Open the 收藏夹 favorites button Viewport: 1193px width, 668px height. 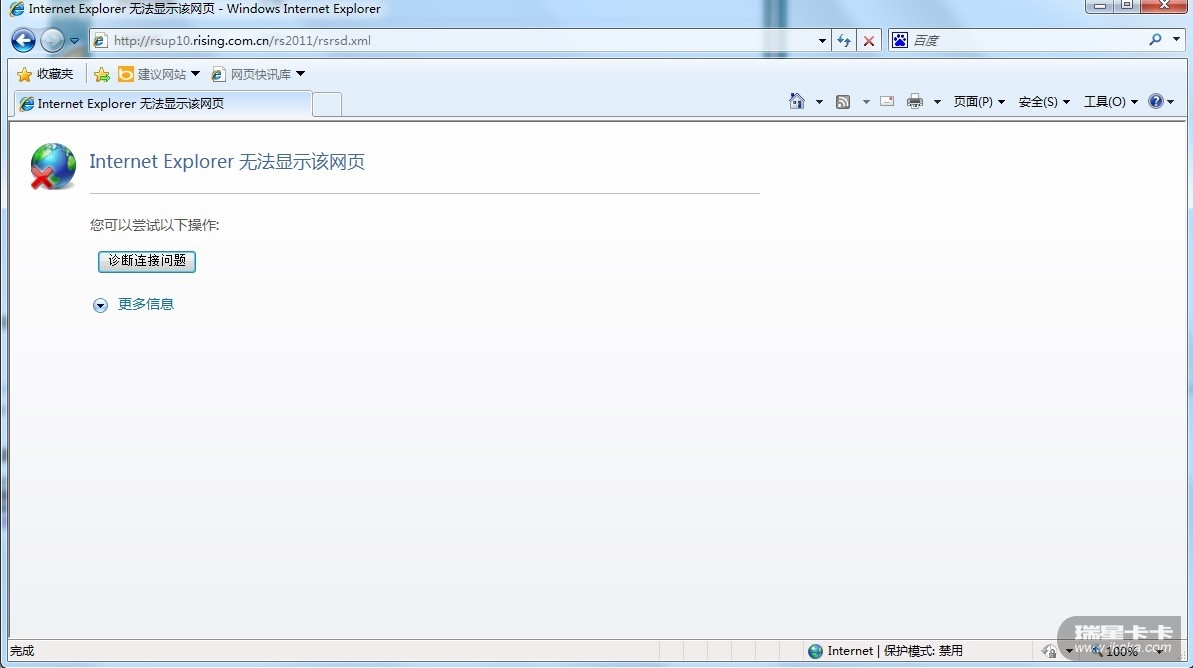click(x=46, y=74)
